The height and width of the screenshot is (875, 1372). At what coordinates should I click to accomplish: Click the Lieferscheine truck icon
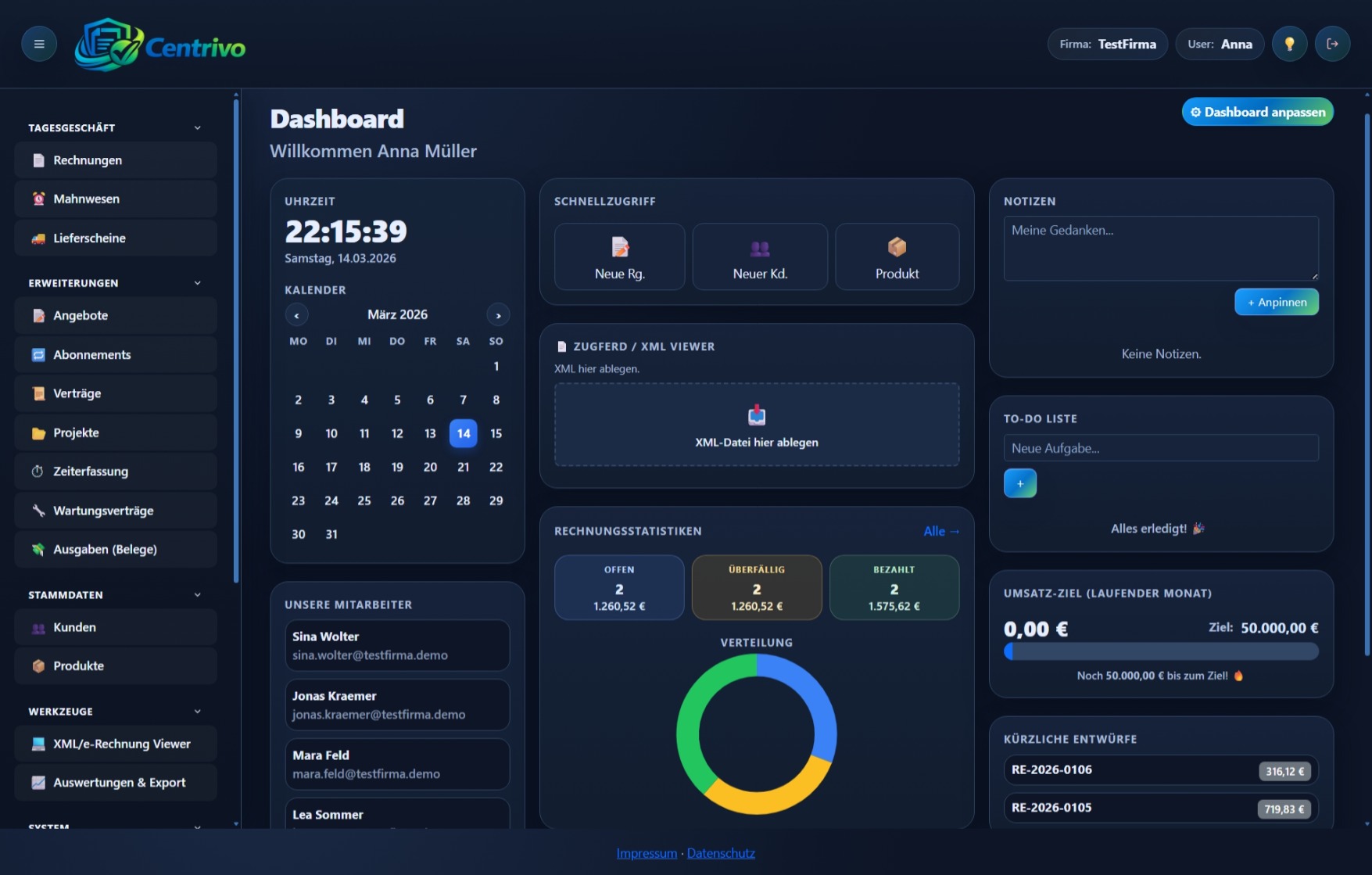[38, 238]
